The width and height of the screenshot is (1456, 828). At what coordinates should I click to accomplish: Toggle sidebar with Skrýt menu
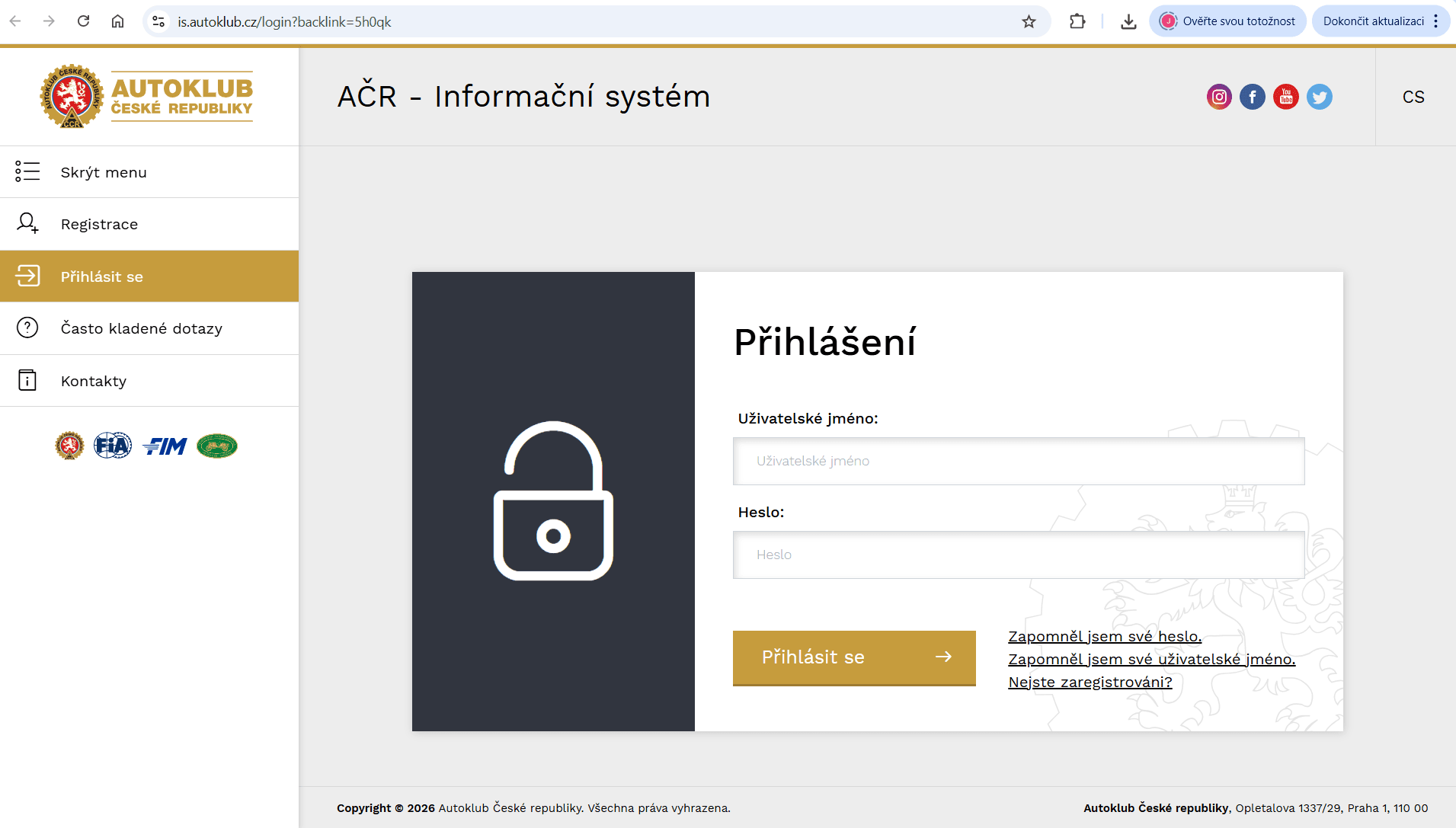click(104, 172)
